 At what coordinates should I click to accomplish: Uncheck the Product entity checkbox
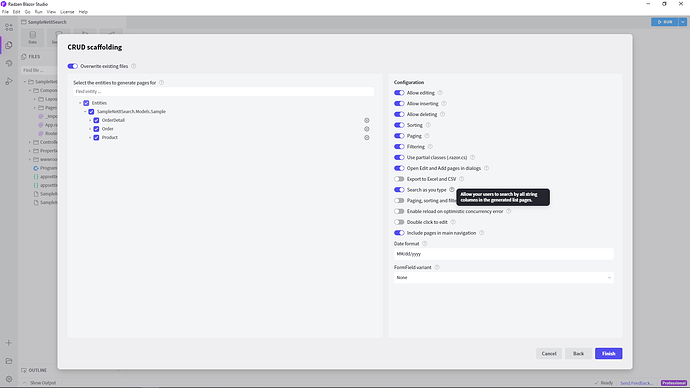(96, 138)
